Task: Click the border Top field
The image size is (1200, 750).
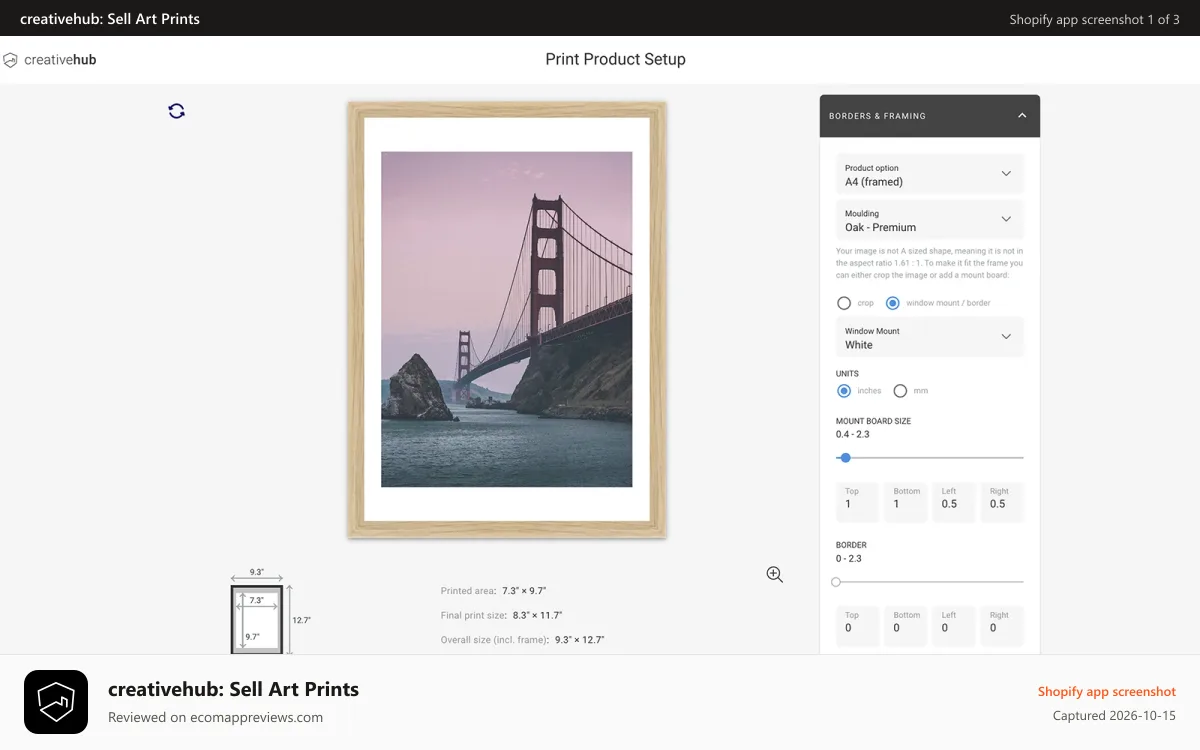Action: tap(857, 626)
